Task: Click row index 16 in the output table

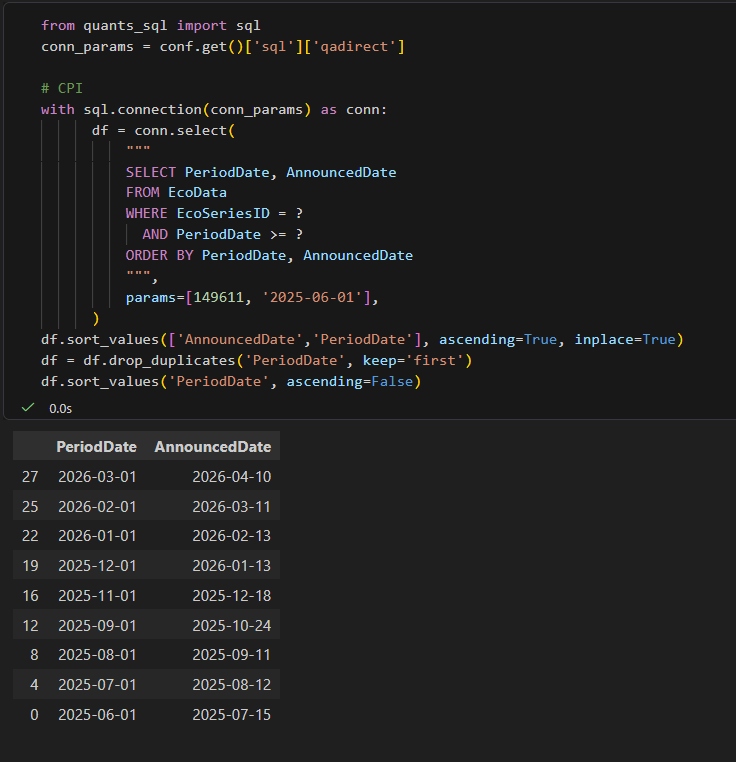Action: [x=30, y=595]
